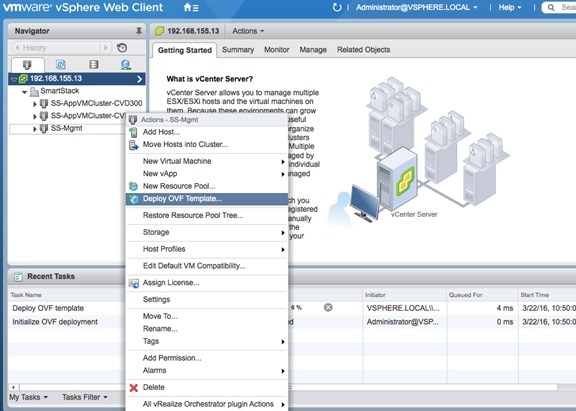Click left arrow of tasks scrollbar
576x411 pixels.
pos(13,387)
